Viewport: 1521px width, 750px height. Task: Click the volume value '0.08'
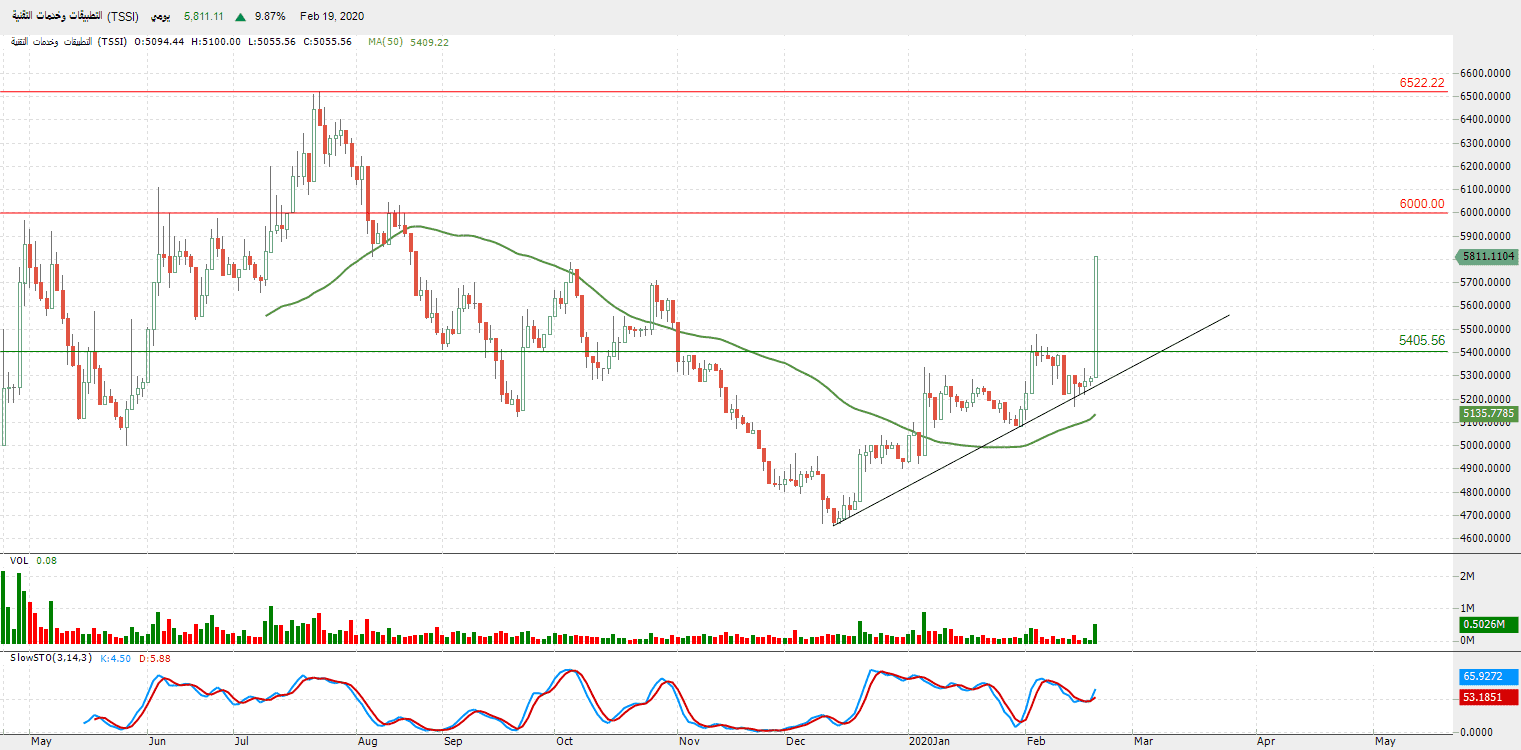[x=46, y=561]
